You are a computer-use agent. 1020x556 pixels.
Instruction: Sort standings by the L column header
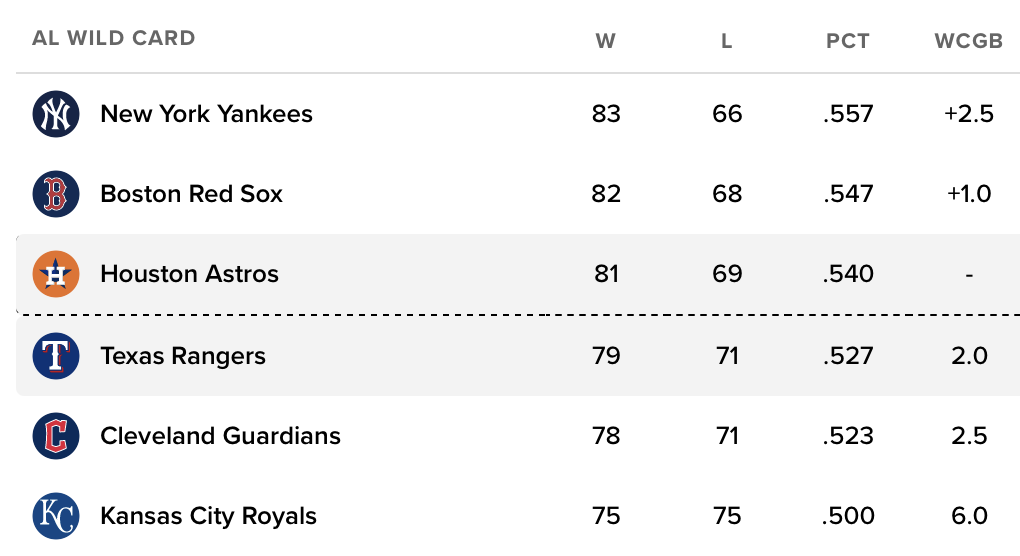click(727, 41)
